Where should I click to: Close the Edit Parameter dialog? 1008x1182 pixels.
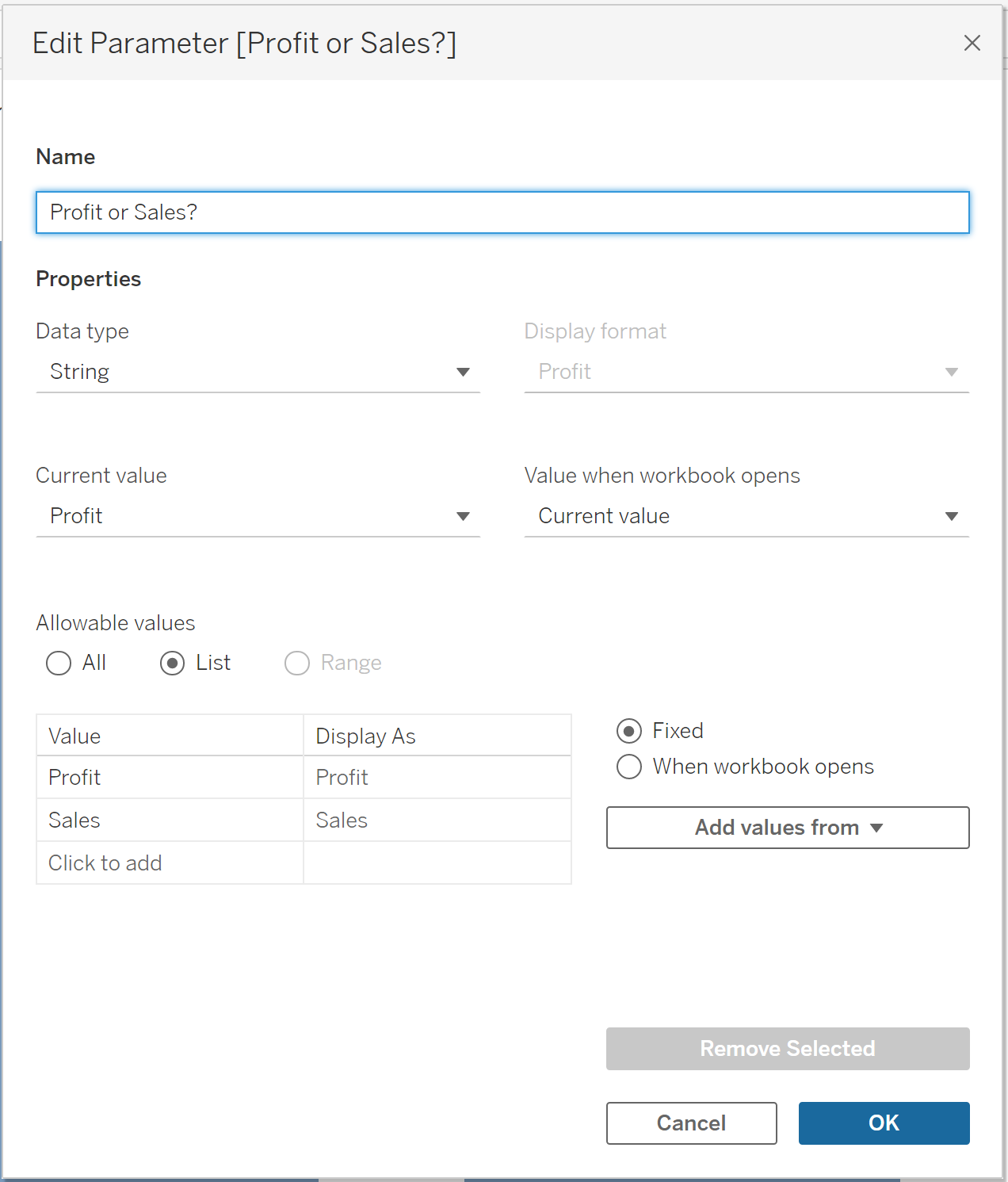(x=972, y=43)
